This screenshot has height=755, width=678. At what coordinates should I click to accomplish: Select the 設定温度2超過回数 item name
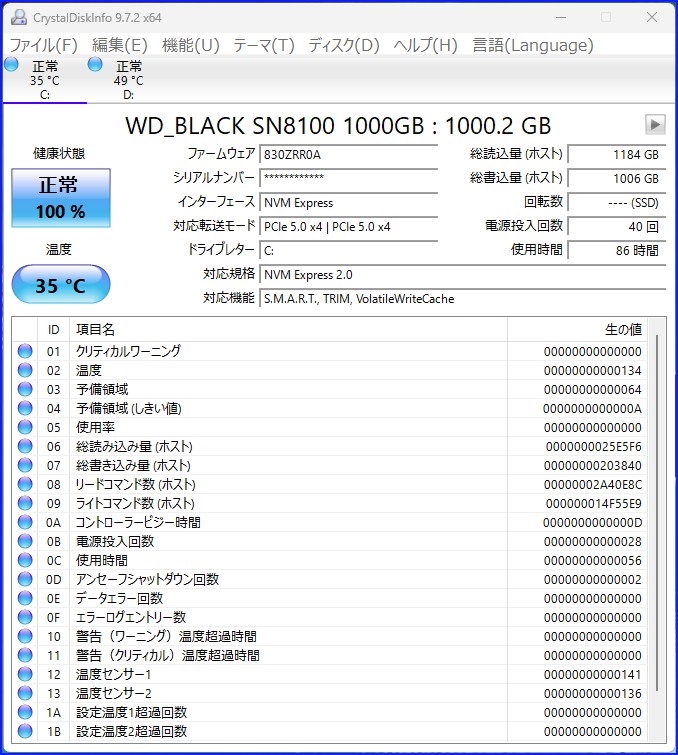pos(131,731)
